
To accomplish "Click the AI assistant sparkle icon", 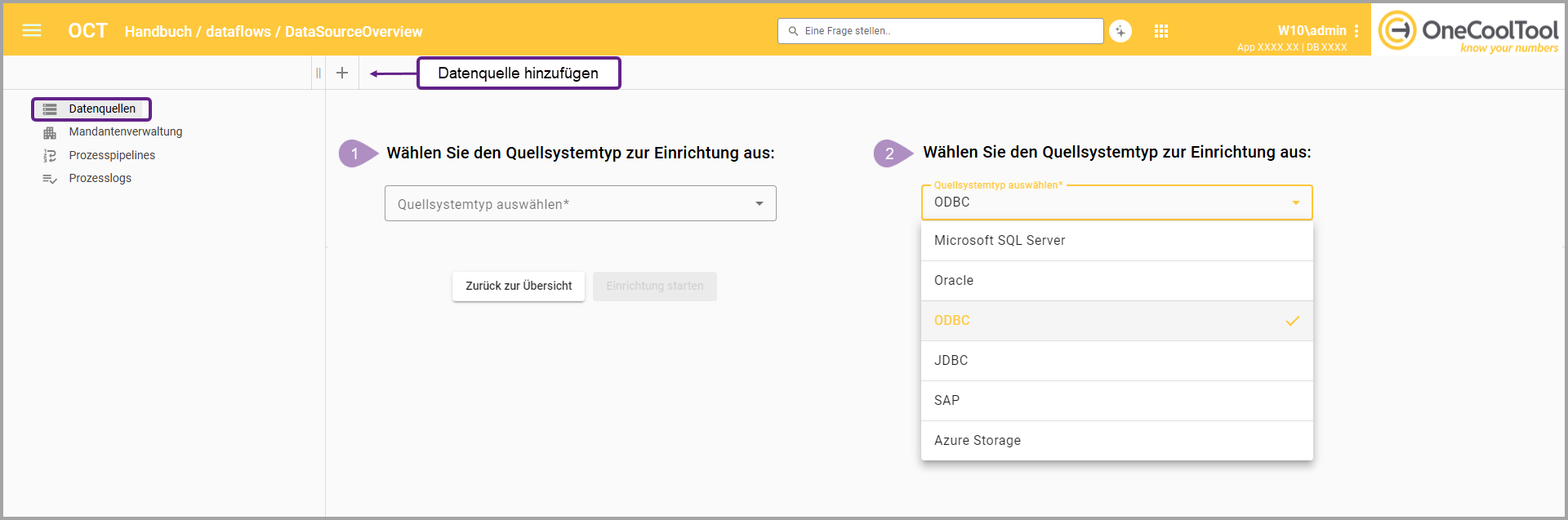I will pos(1120,31).
